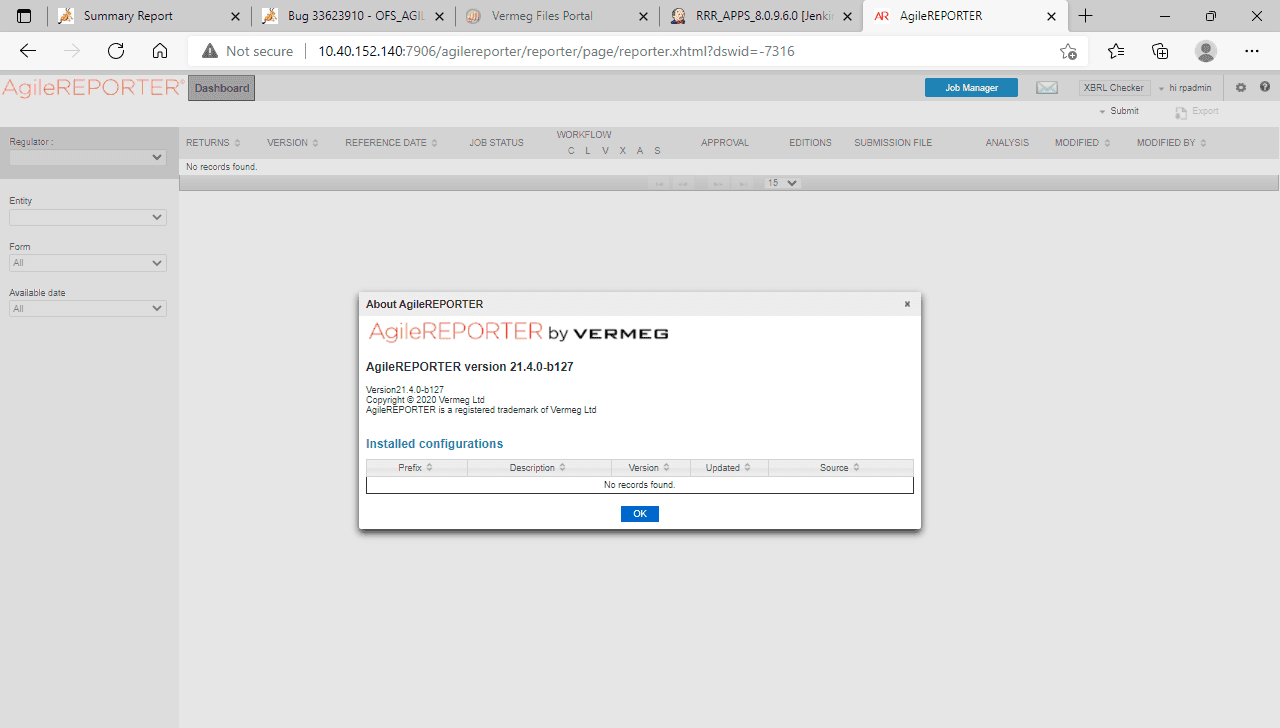1280x728 pixels.
Task: Click the Job Manager button
Action: [x=970, y=87]
